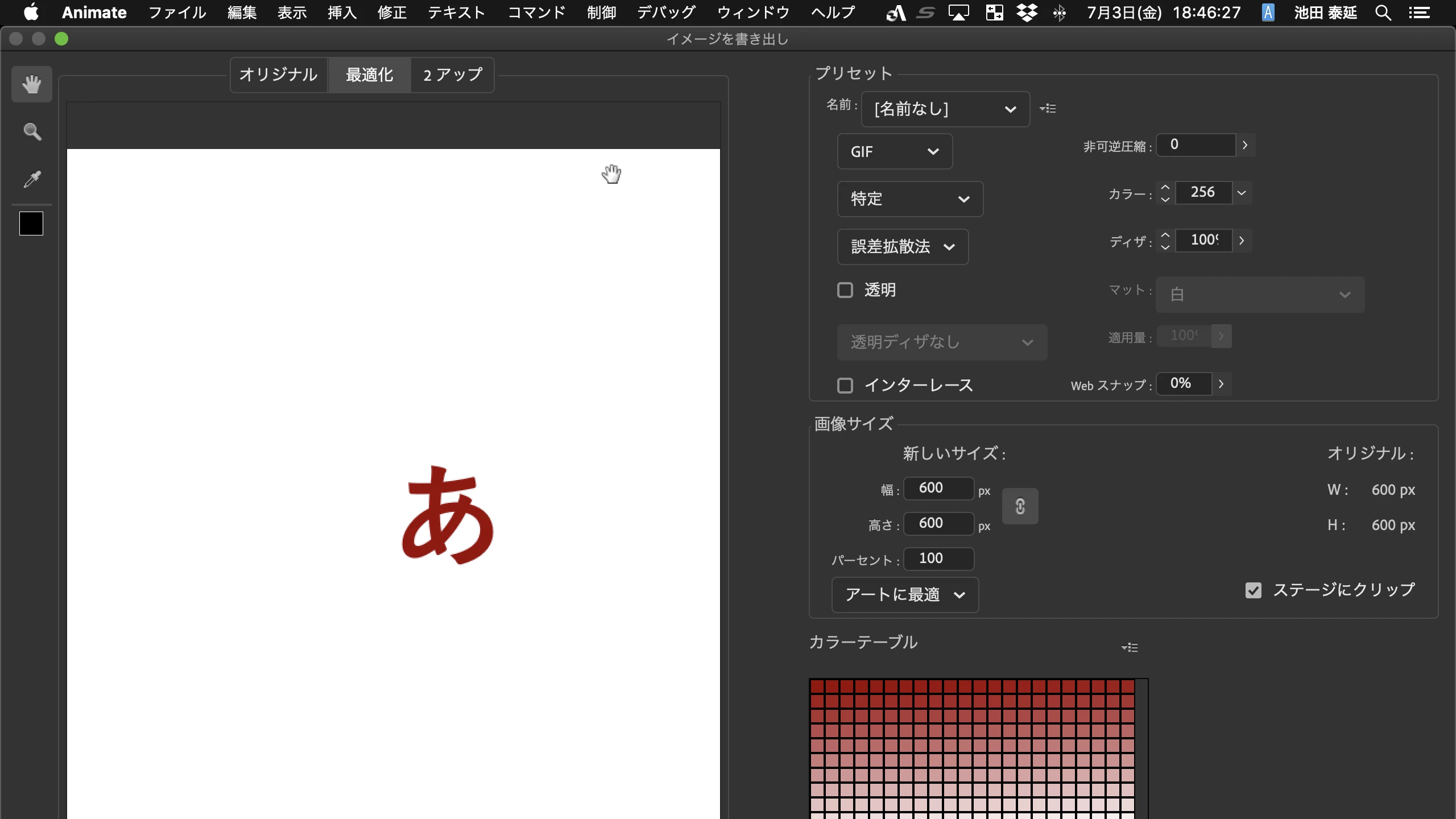
Task: Open the color table options menu icon
Action: click(x=1130, y=647)
